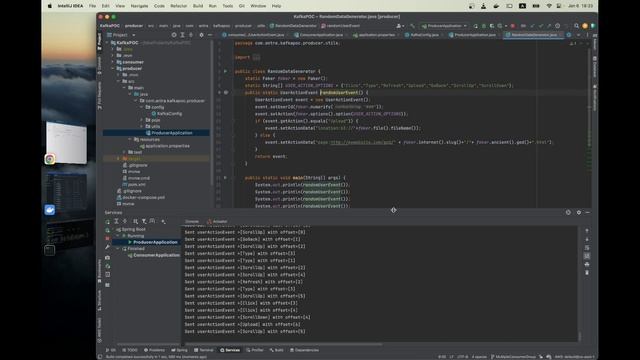This screenshot has height=360, width=640.
Task: Toggle the Project tool window stripe button
Action: click(x=99, y=42)
